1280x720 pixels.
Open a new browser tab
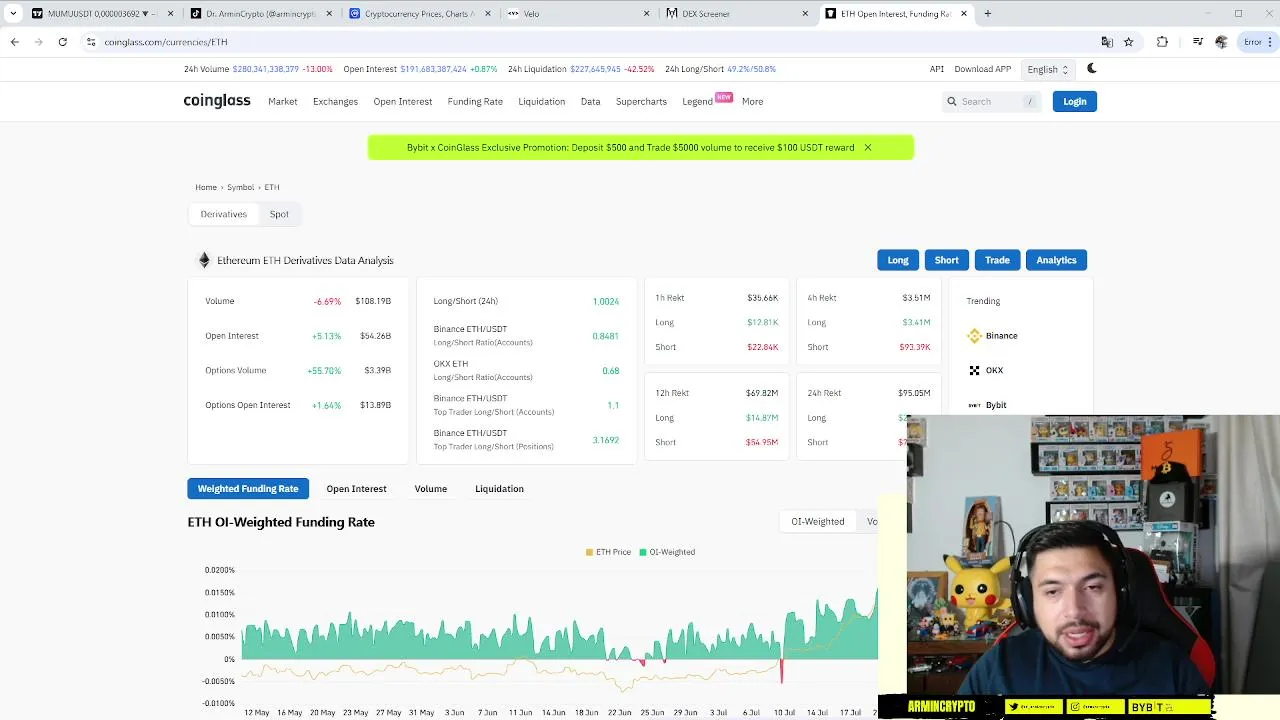pos(987,14)
